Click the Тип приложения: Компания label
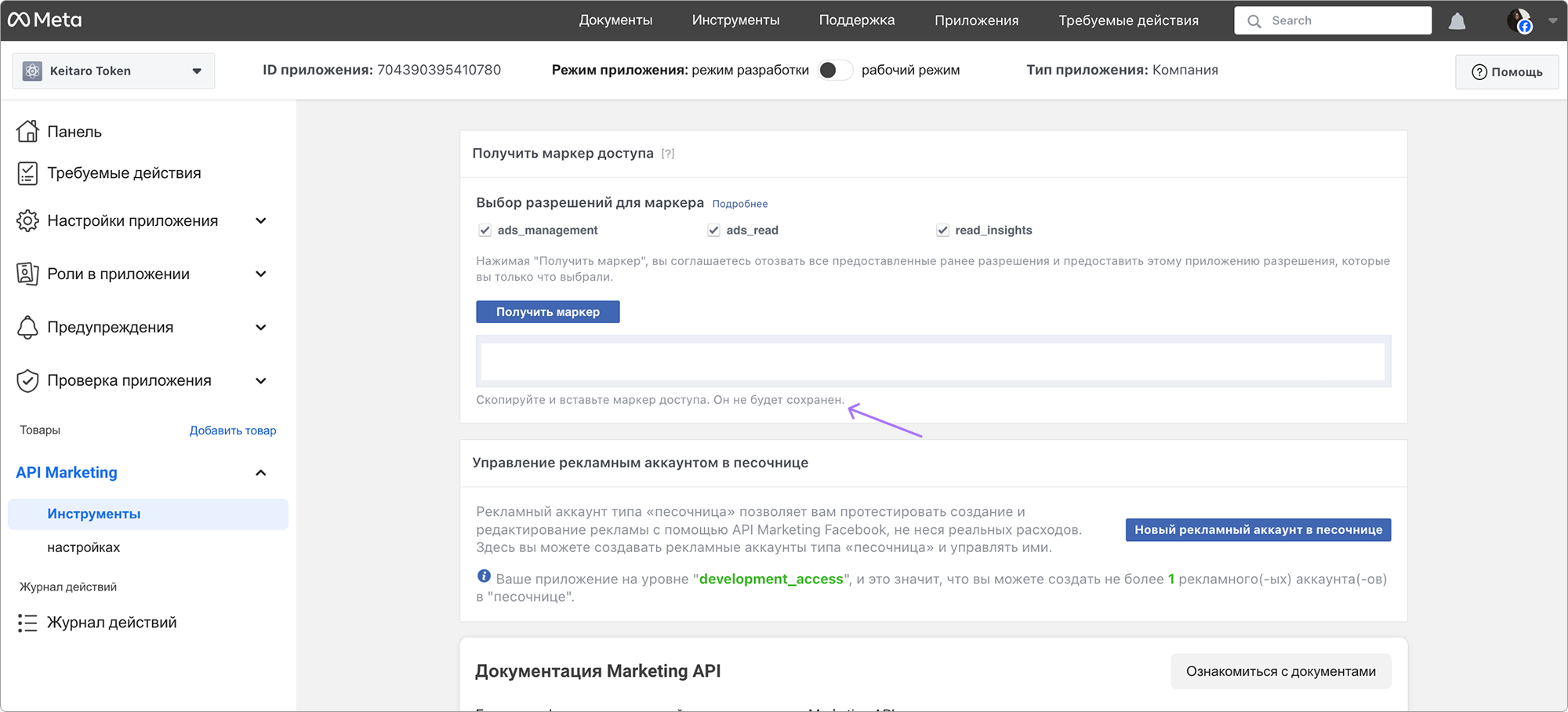This screenshot has height=712, width=1568. point(1122,70)
